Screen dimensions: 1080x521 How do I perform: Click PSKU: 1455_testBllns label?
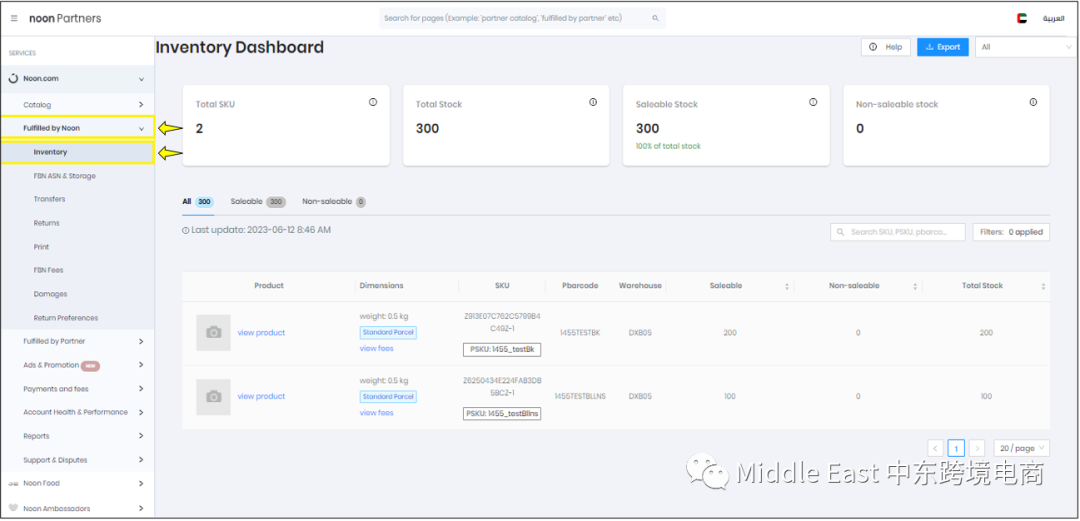coord(502,413)
